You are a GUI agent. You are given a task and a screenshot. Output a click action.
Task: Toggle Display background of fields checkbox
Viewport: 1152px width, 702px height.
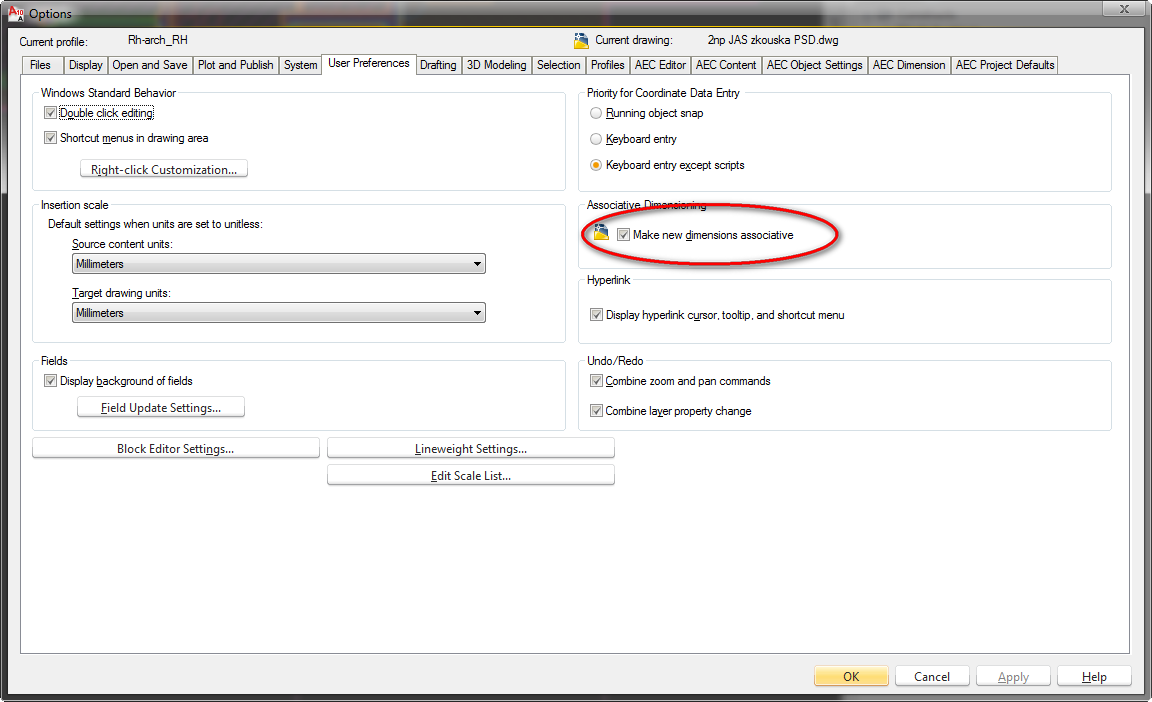click(x=51, y=381)
